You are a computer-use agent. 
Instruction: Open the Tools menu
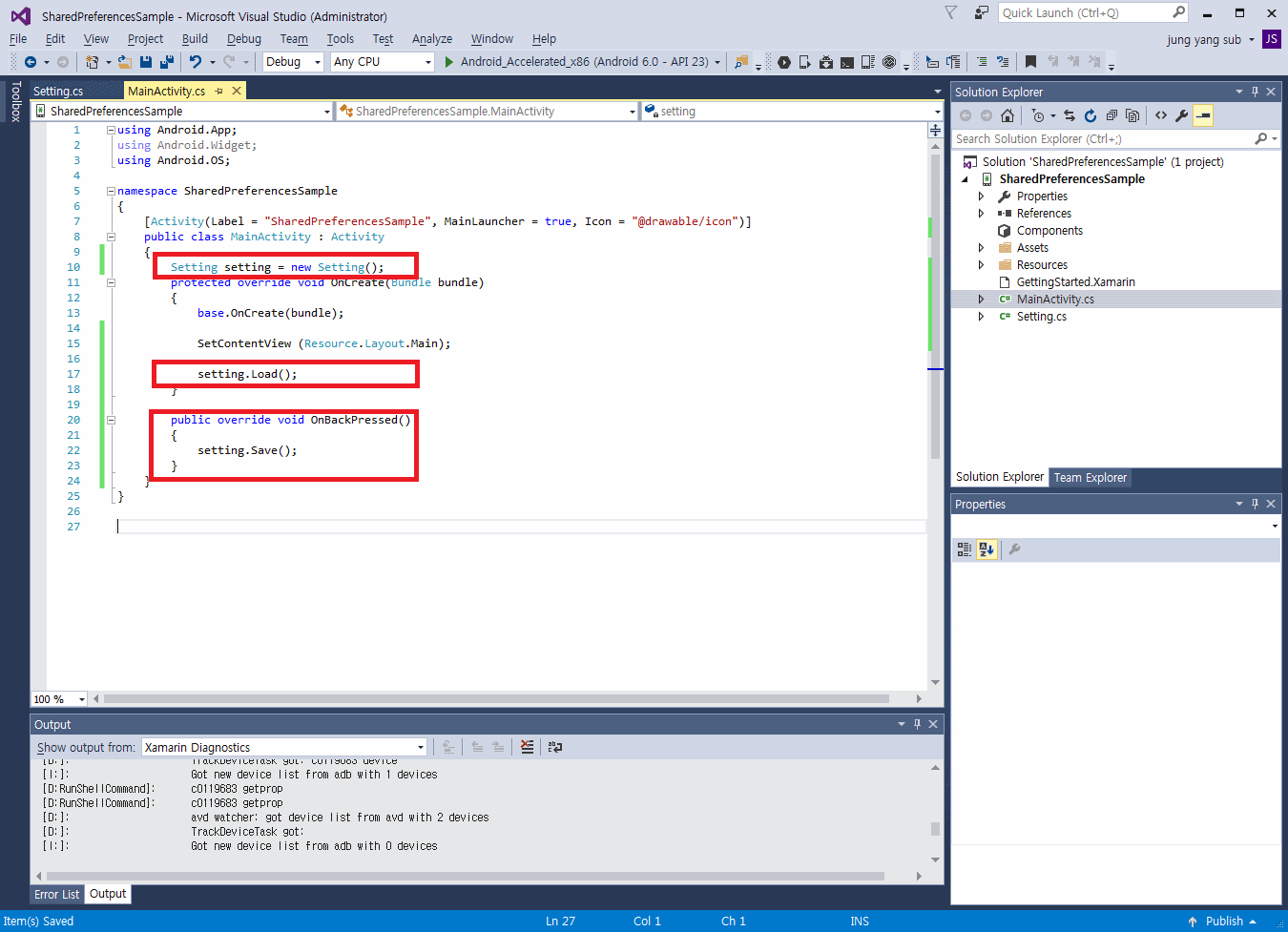[x=340, y=39]
